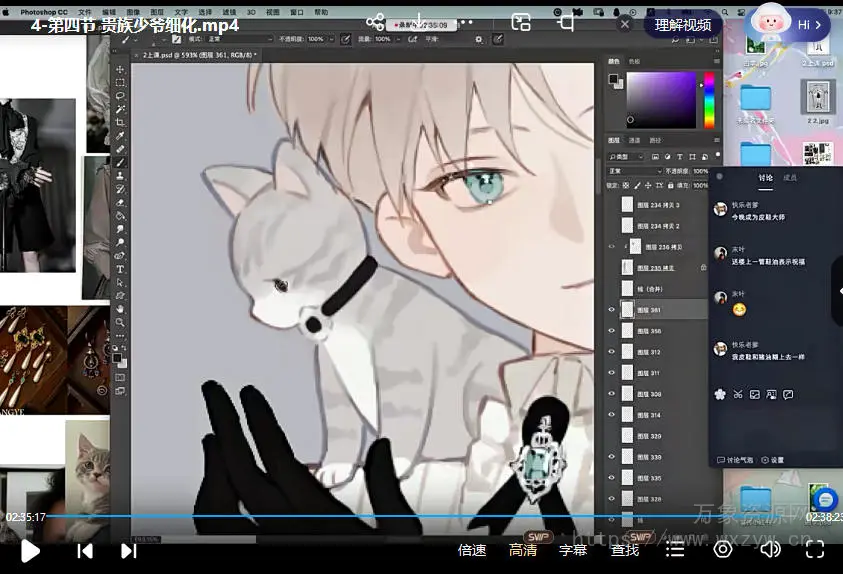Click the 倍速 playback speed button

[x=472, y=550]
